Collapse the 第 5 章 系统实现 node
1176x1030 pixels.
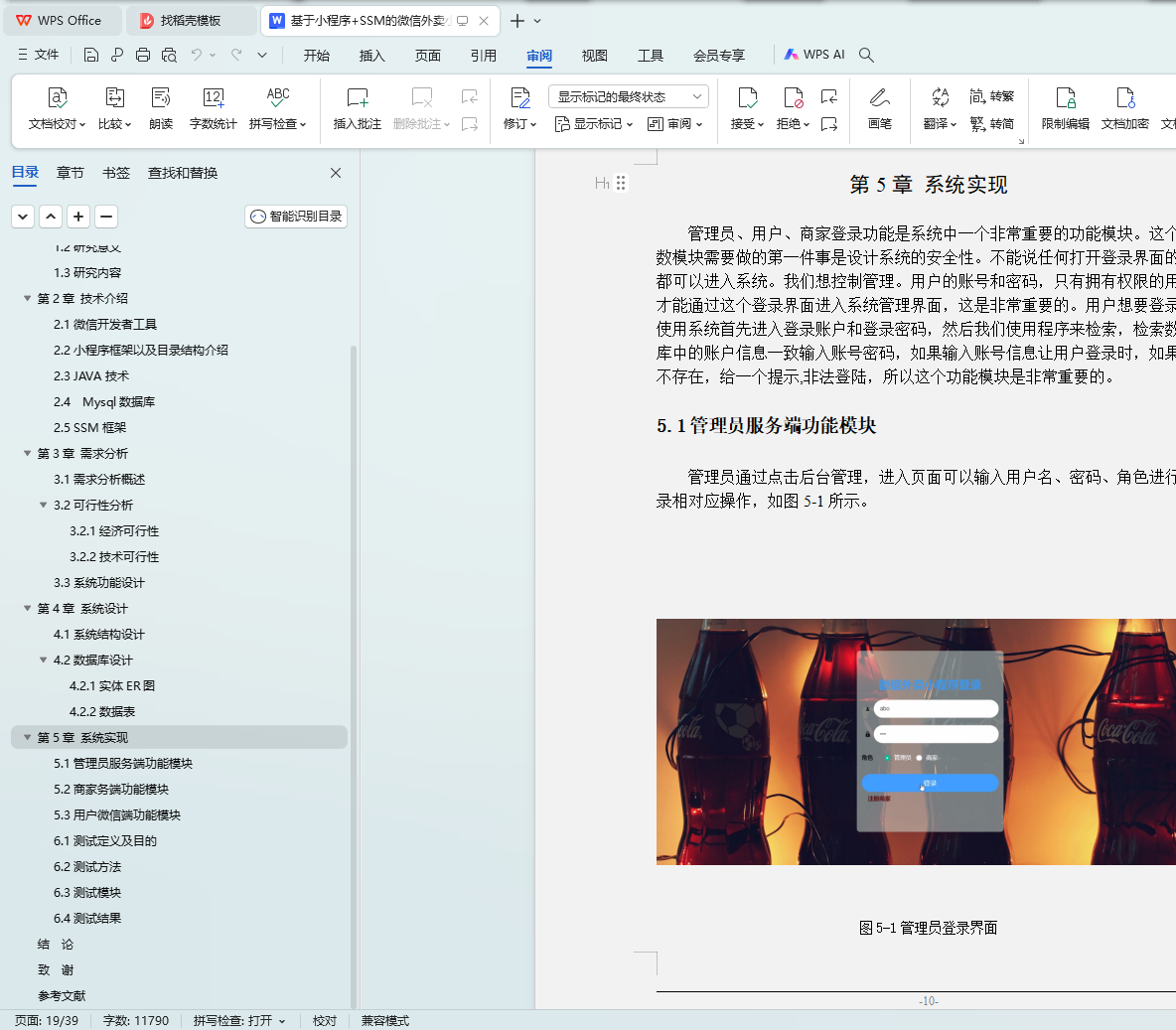click(27, 737)
